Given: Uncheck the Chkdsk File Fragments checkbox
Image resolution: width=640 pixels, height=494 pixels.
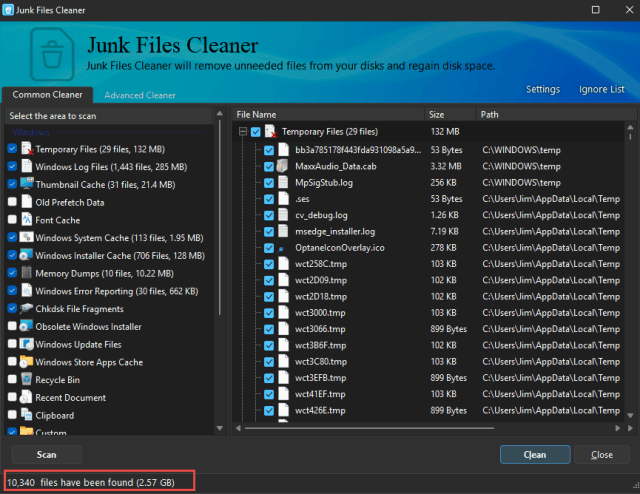Looking at the screenshot, I should pos(12,308).
